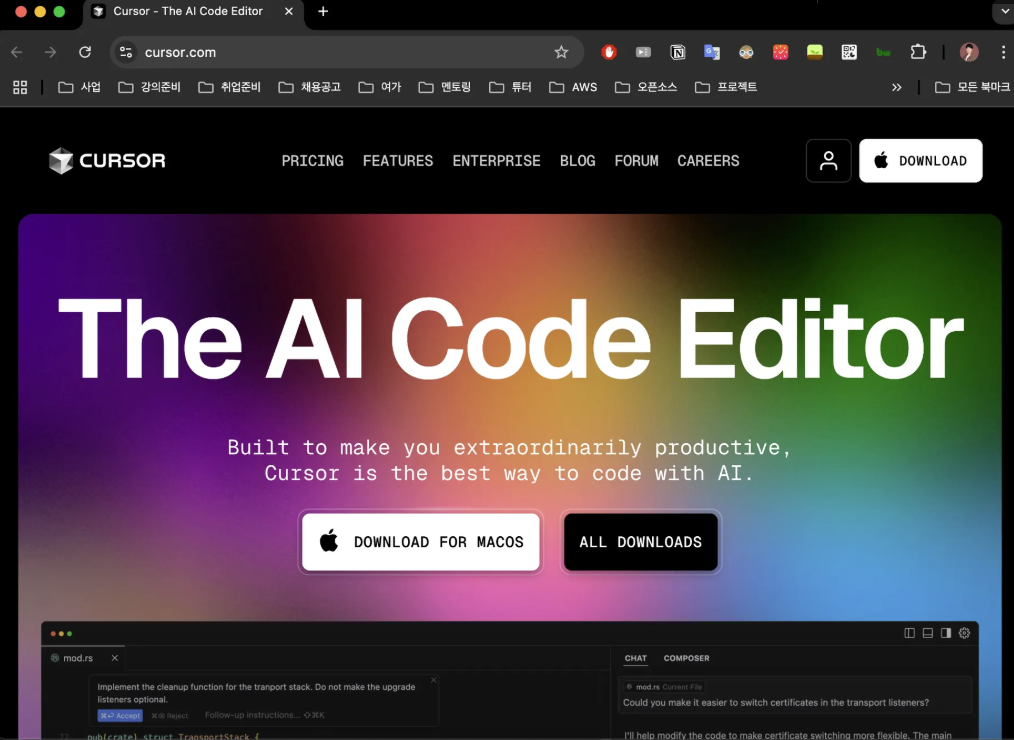Screen dimensions: 1014x740
Task: Open the 취업준비 bookmark folder
Action: click(230, 87)
